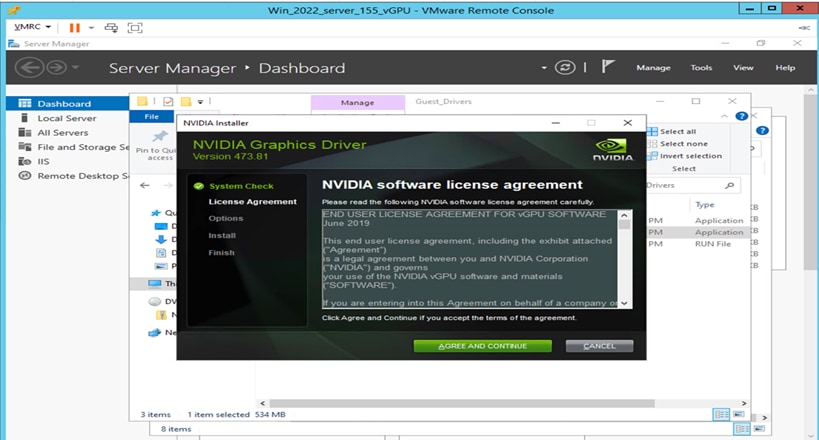The width and height of the screenshot is (819, 440).
Task: Click the DVD drive icon in navigation pane
Action: (155, 302)
